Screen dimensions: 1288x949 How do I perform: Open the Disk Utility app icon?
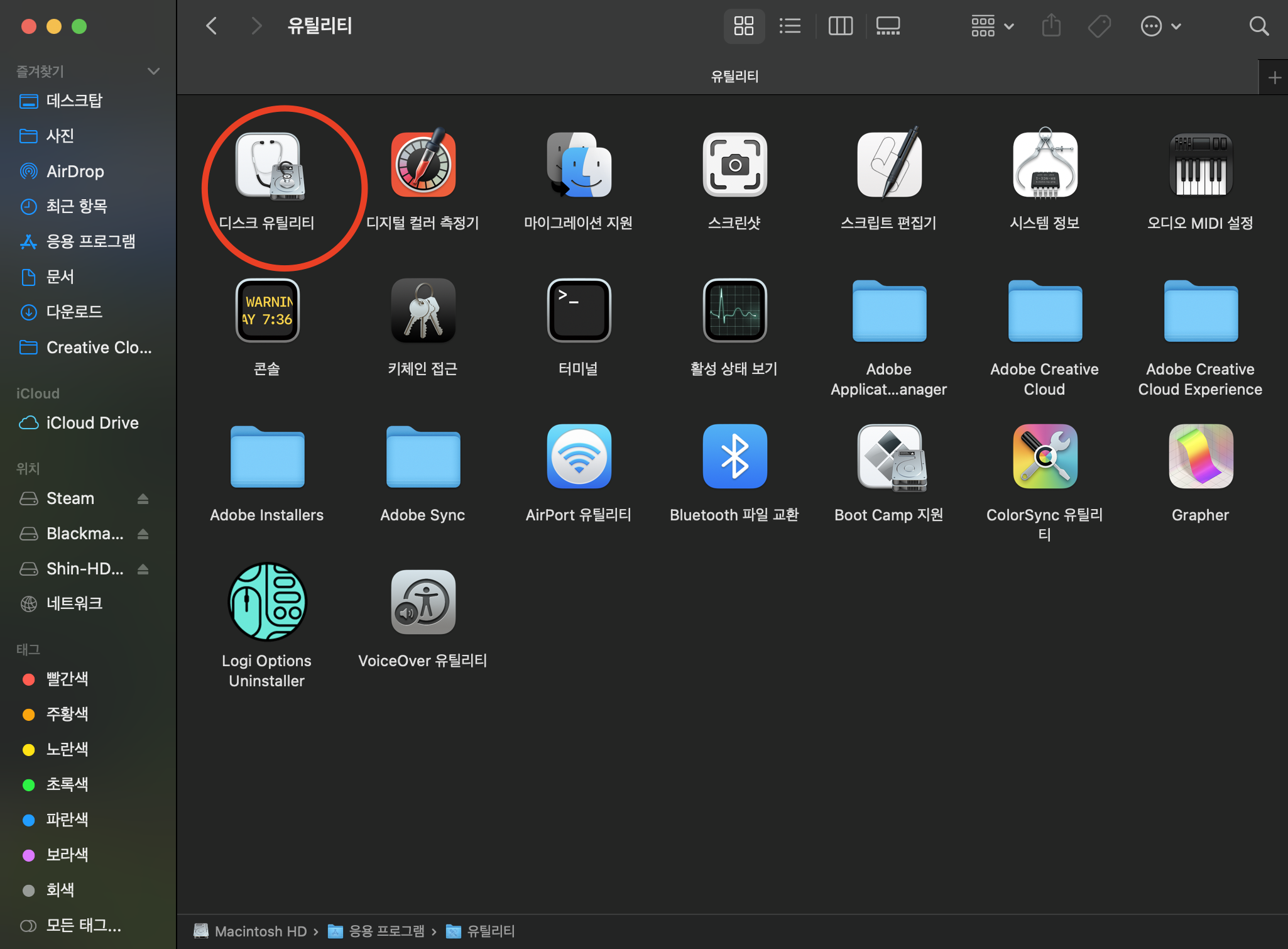click(x=268, y=166)
